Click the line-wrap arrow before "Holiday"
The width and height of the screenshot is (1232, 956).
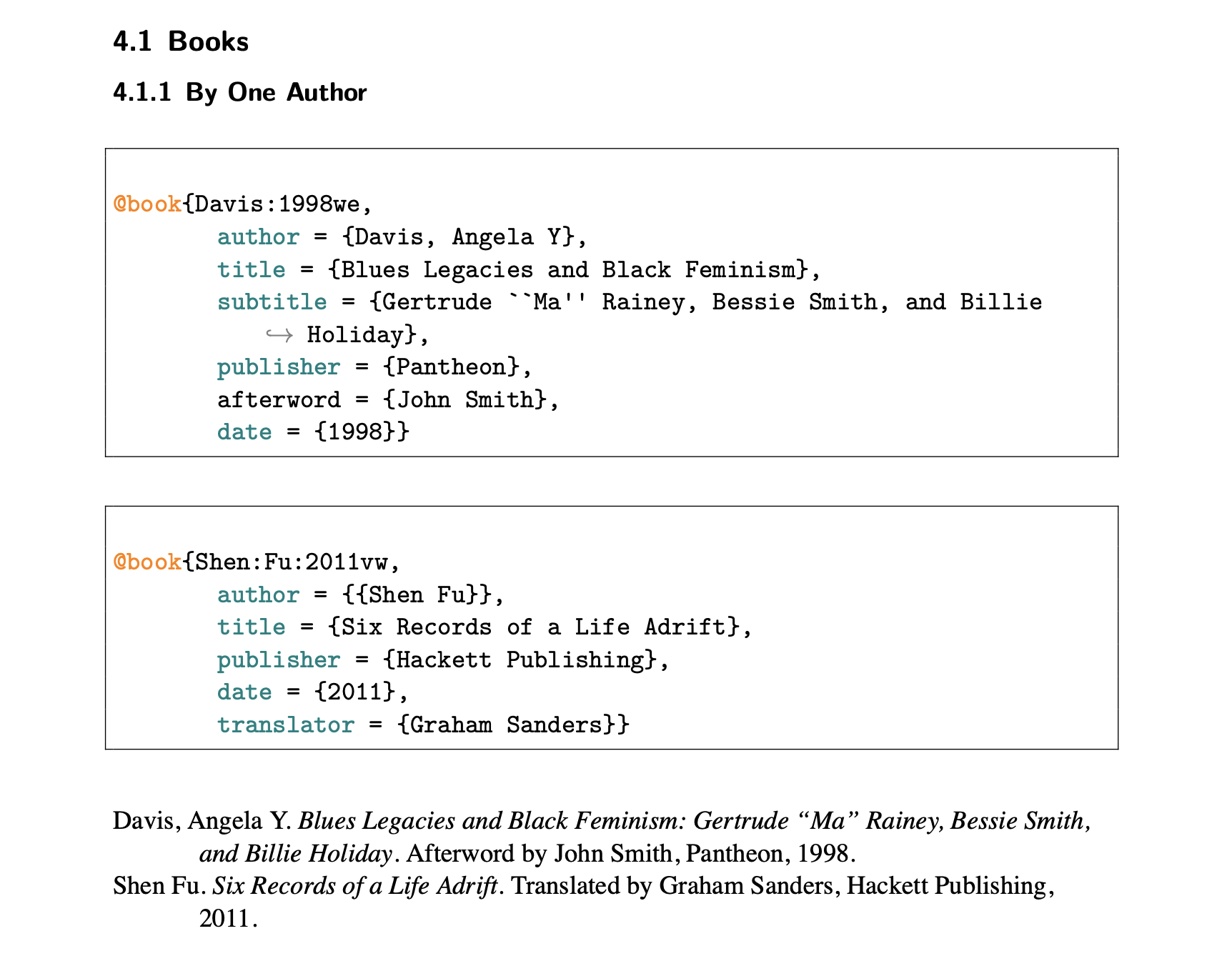279,334
